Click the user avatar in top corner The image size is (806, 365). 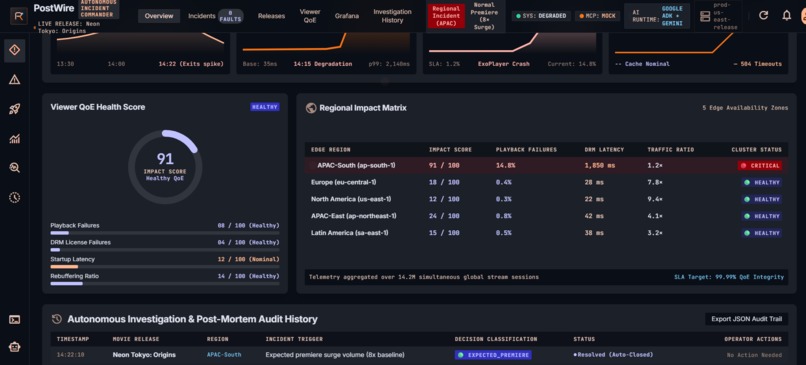pyautogui.click(x=803, y=16)
